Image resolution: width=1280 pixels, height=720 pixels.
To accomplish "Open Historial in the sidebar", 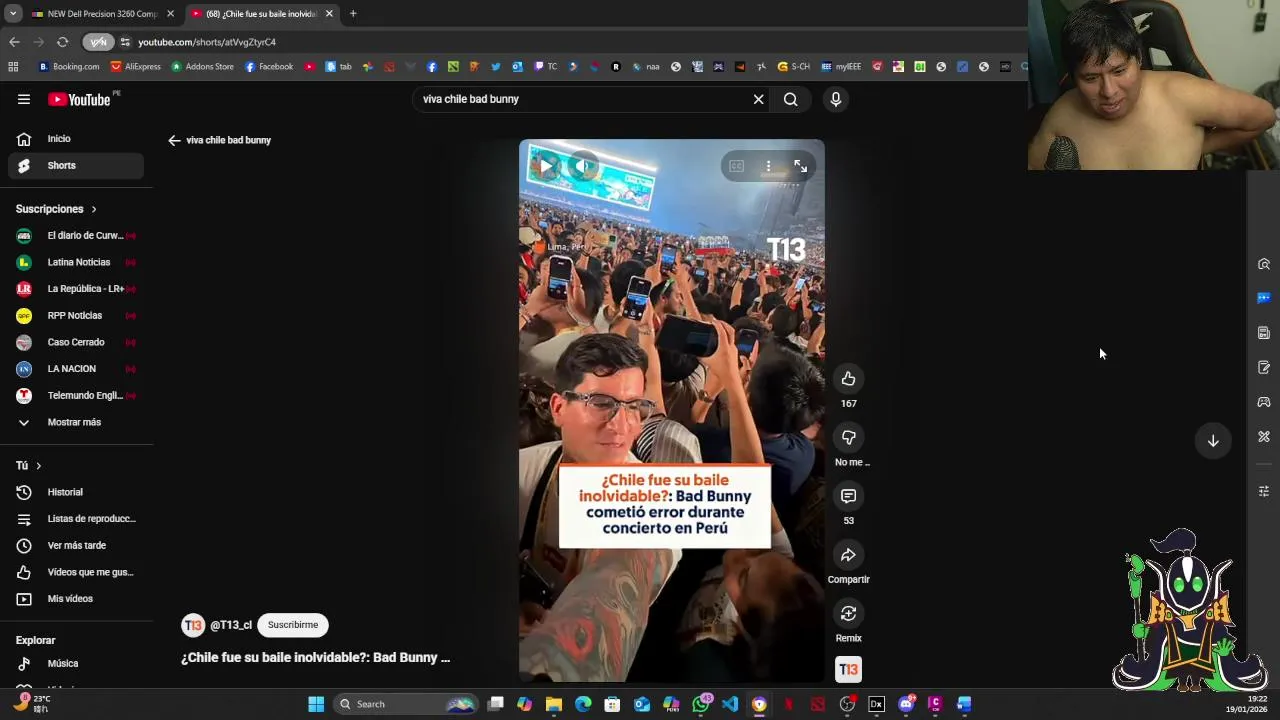I will [x=76, y=492].
